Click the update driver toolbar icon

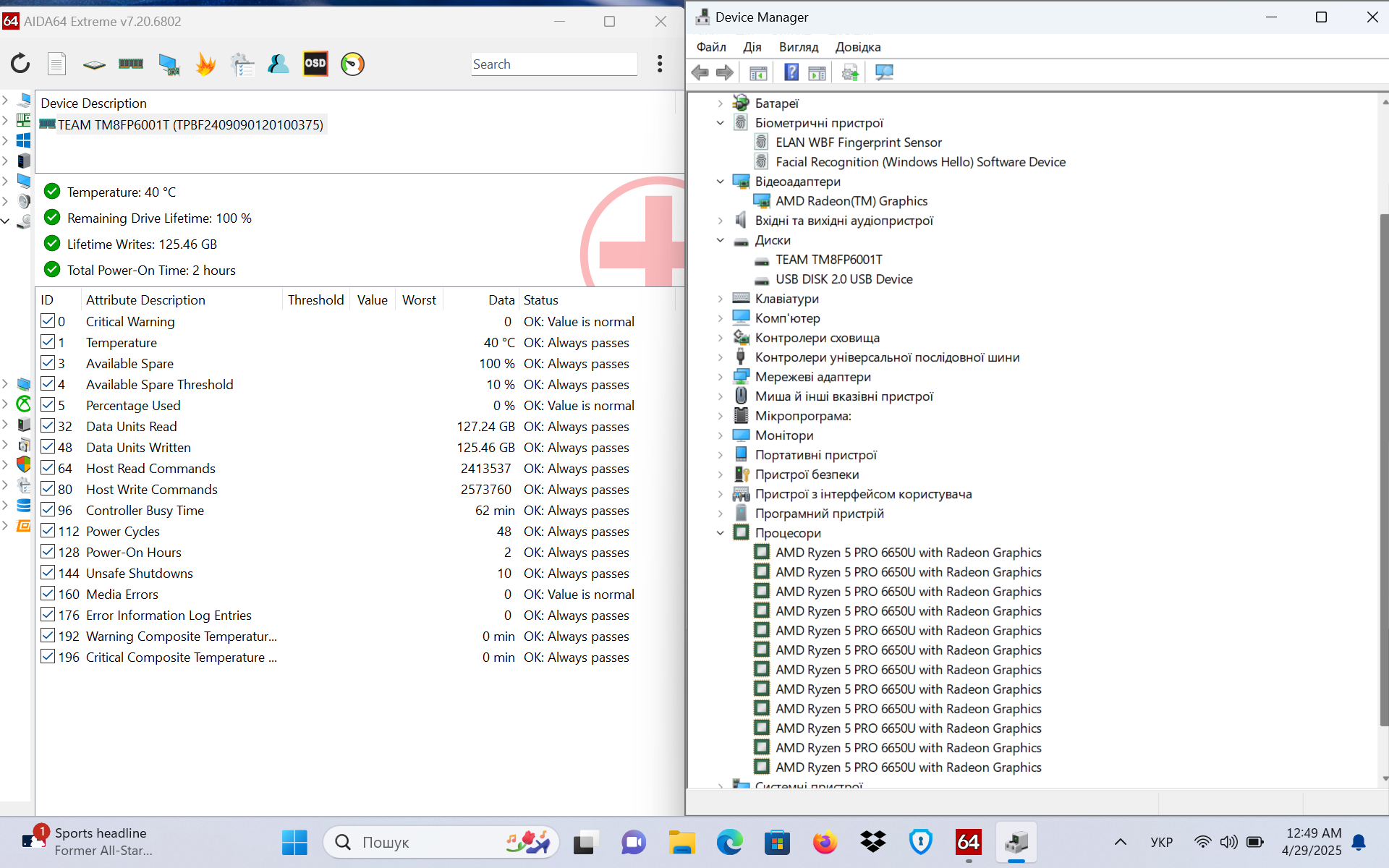pyautogui.click(x=850, y=72)
